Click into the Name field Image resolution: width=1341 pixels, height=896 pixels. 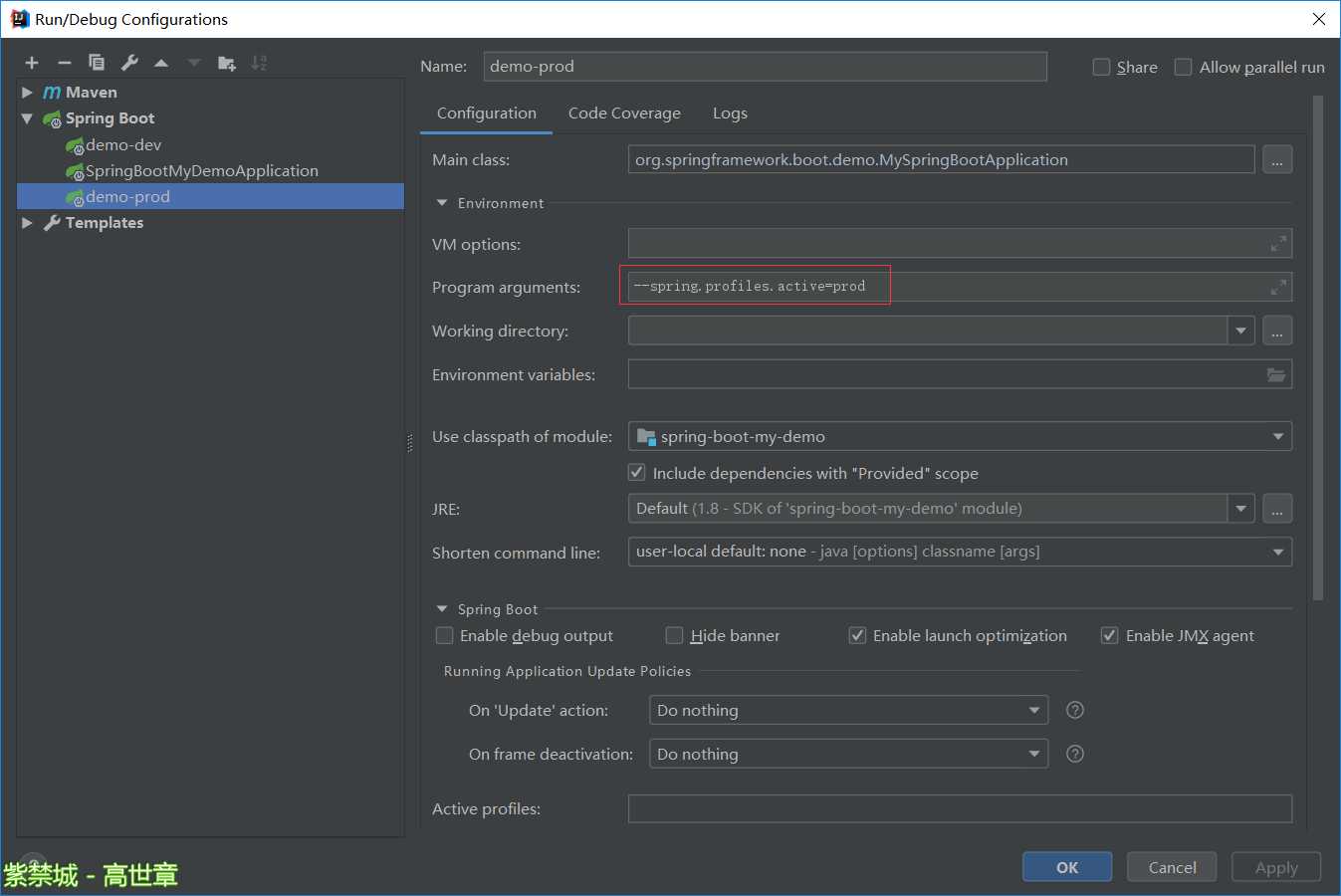(x=765, y=67)
